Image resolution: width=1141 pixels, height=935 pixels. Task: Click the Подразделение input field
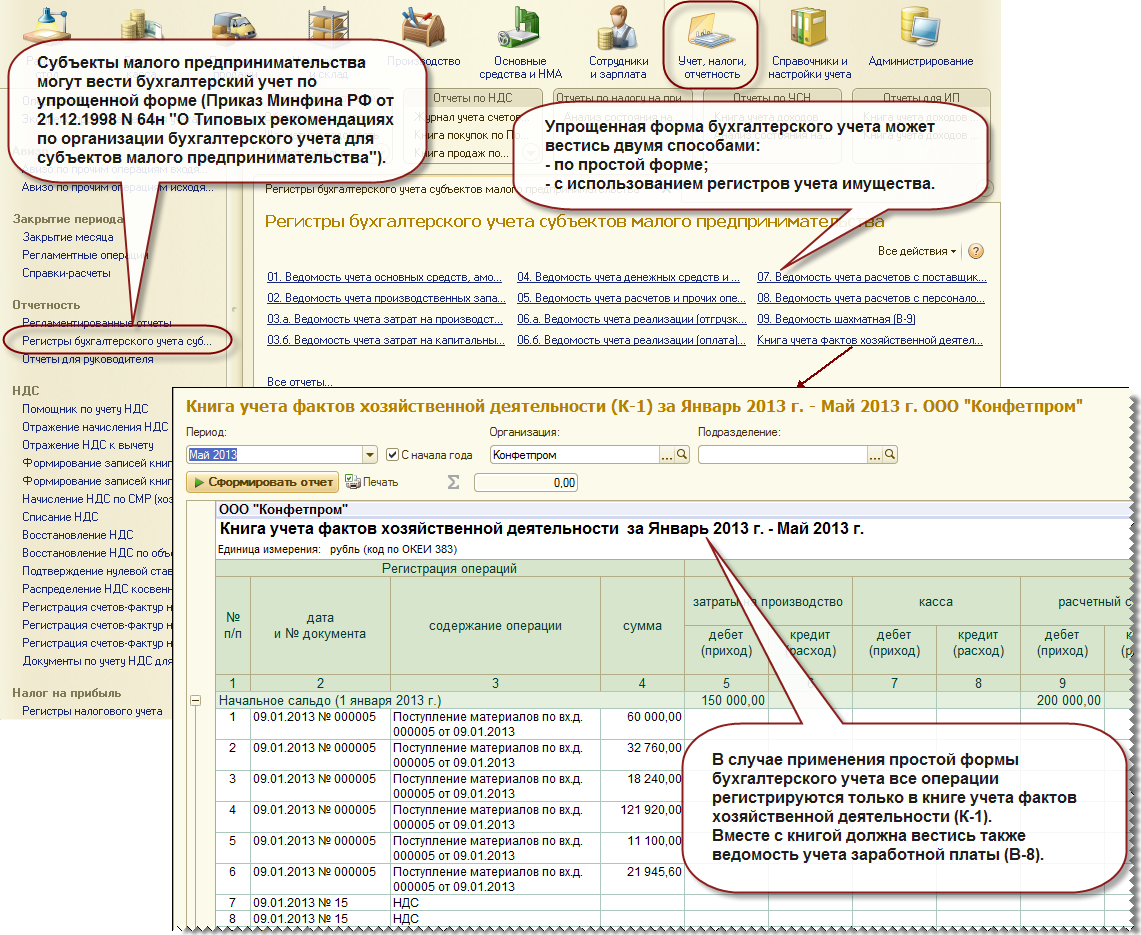(x=783, y=455)
